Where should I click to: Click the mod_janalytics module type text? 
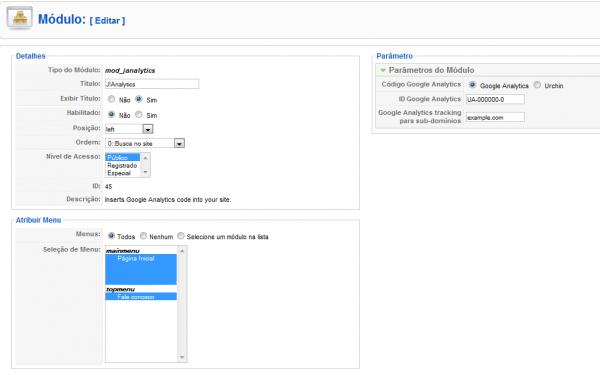(x=130, y=70)
